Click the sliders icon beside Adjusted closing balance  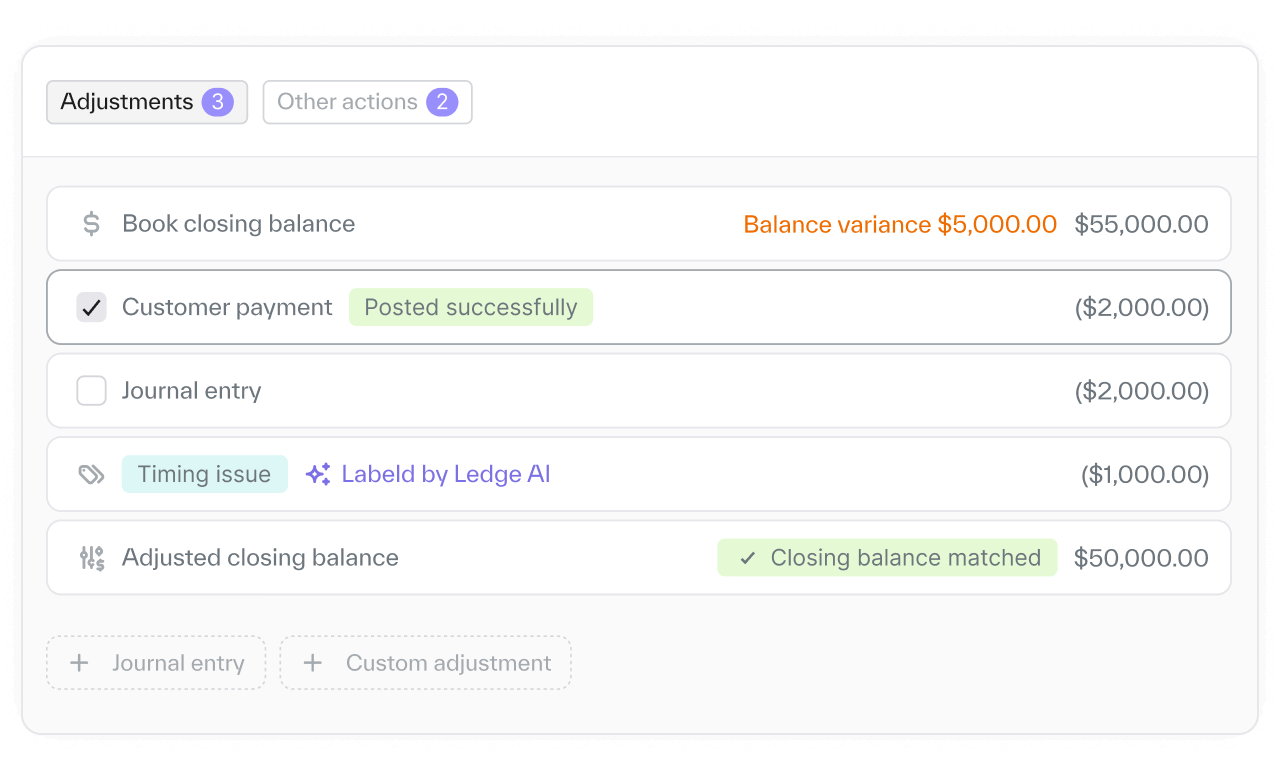[91, 558]
